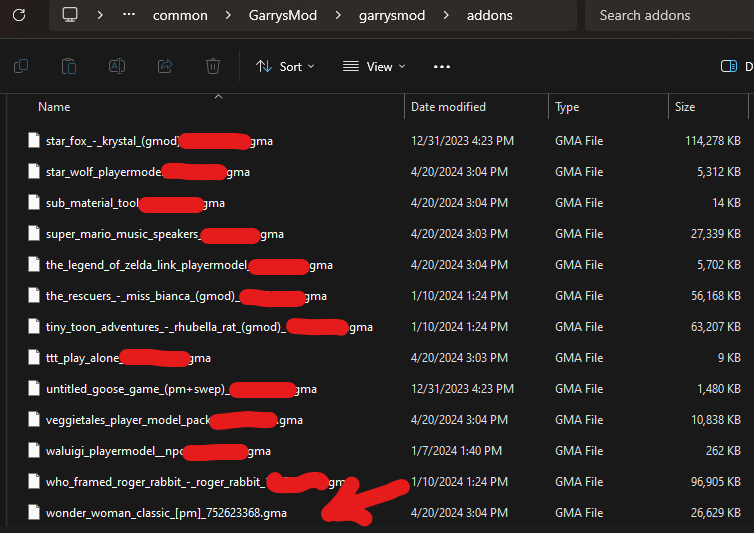The width and height of the screenshot is (754, 533).
Task: Click file icon of star_fox krystal row
Action: tap(34, 140)
